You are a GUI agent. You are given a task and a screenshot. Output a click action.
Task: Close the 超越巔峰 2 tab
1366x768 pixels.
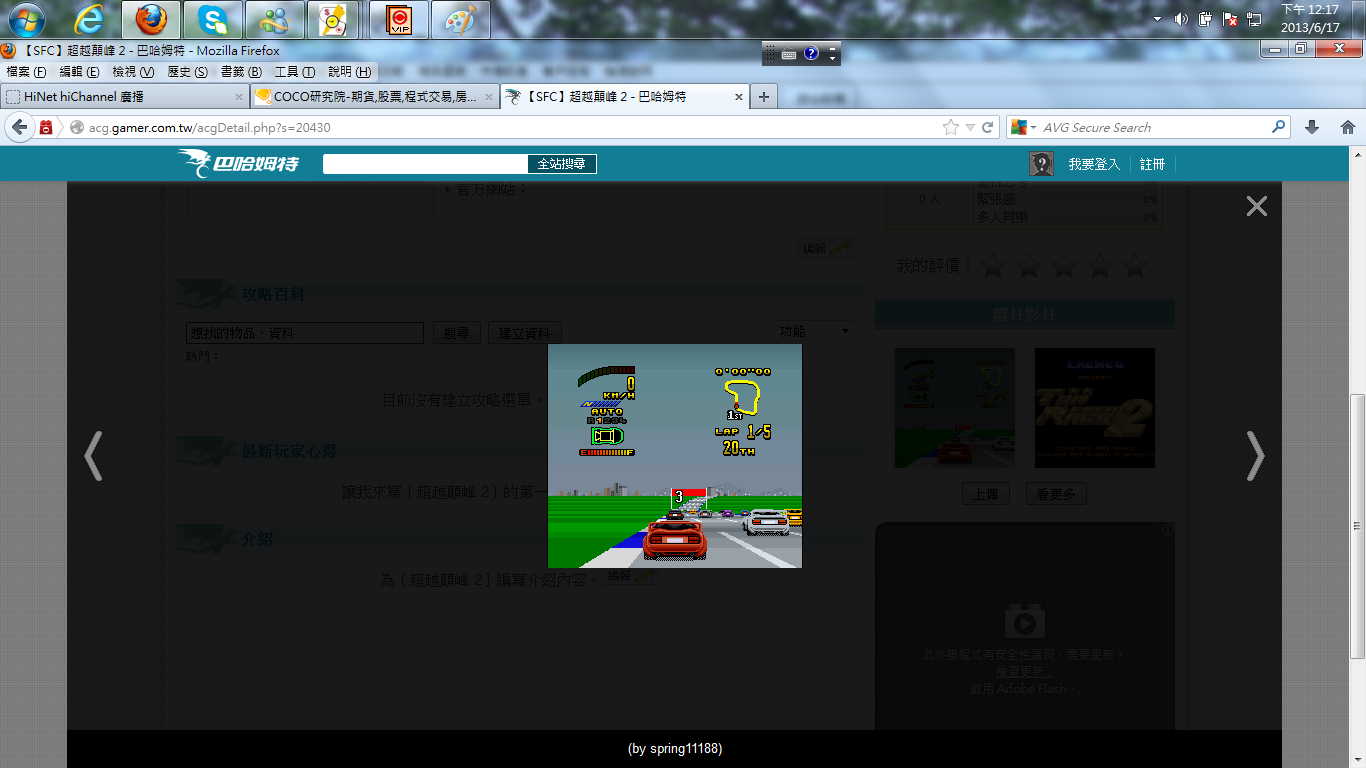point(740,97)
